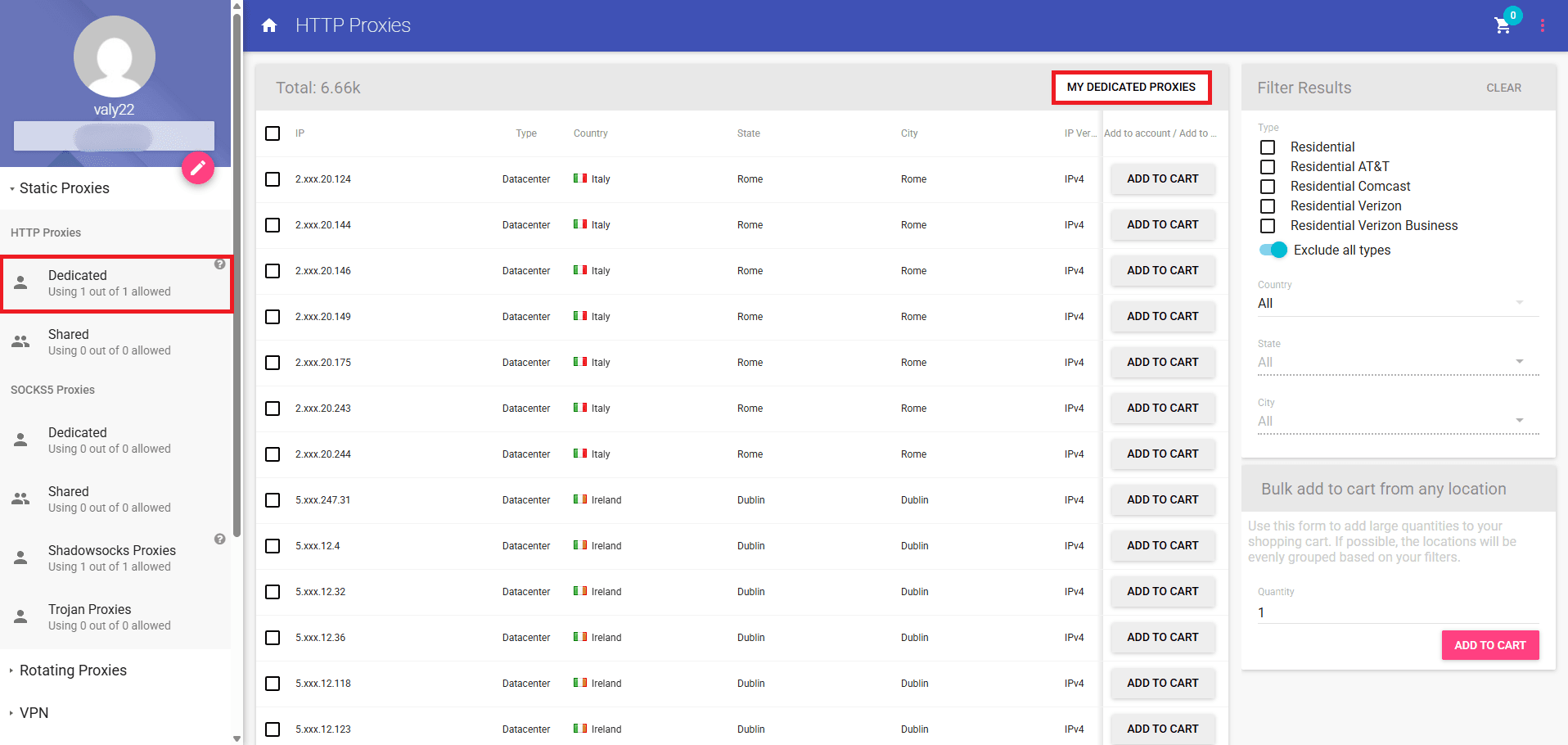Image resolution: width=1568 pixels, height=745 pixels.
Task: Click the help icon beside Shadowsocks Proxies
Action: point(219,539)
